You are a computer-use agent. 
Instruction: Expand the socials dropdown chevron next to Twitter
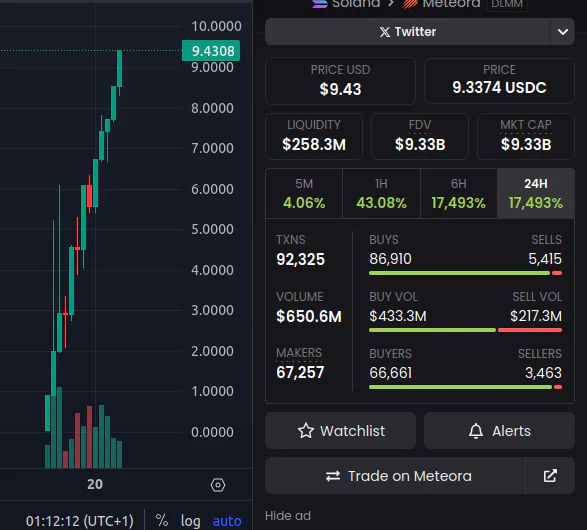[563, 32]
